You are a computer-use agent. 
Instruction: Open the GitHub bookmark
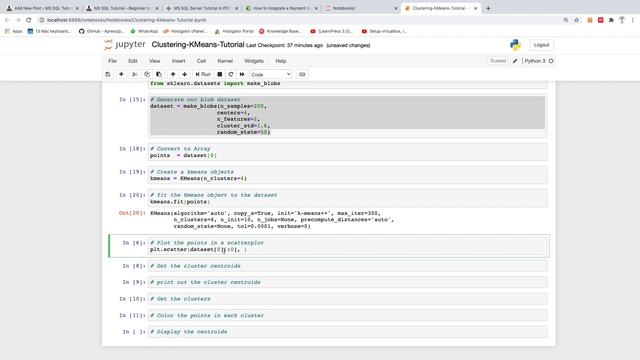[102, 31]
